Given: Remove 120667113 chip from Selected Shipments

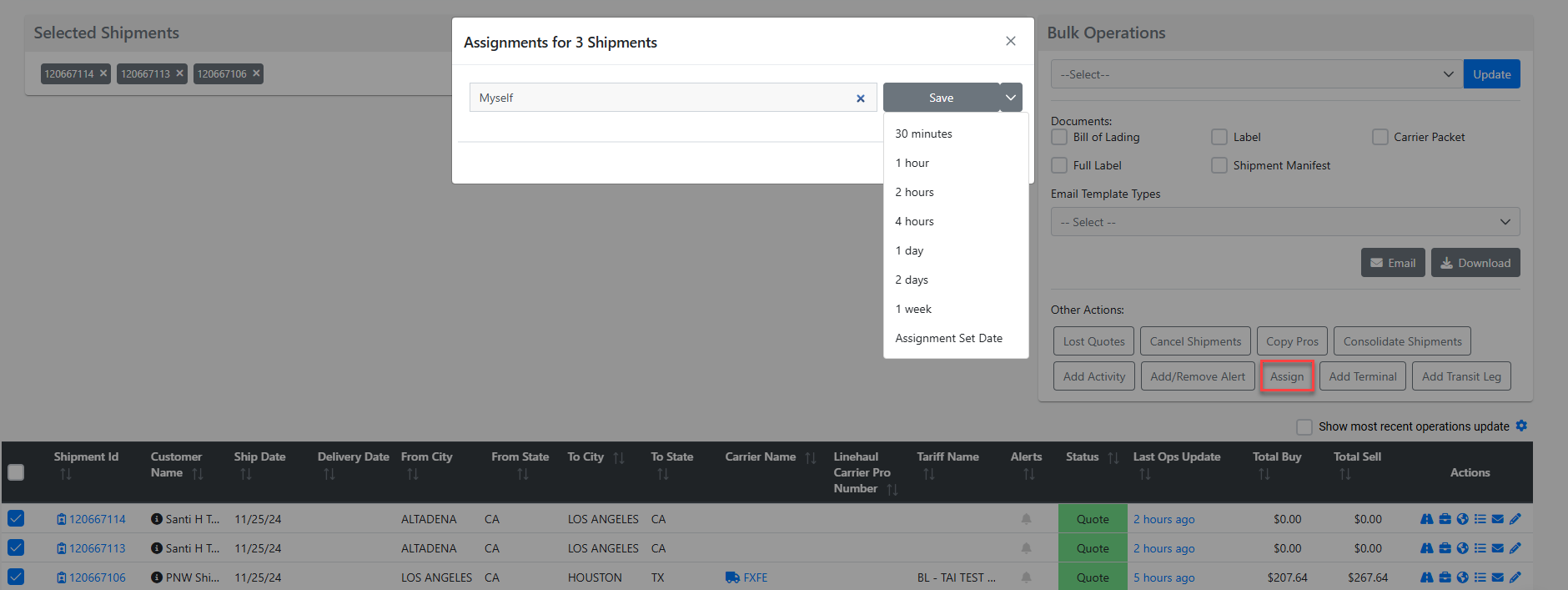Looking at the screenshot, I should (179, 73).
